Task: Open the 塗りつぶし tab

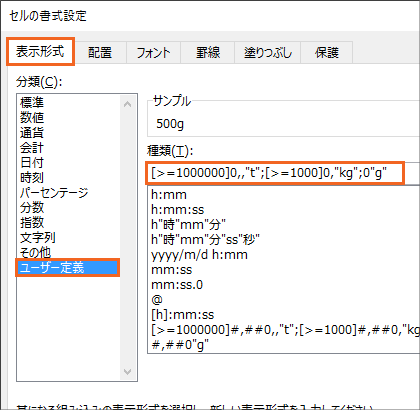Action: (268, 52)
